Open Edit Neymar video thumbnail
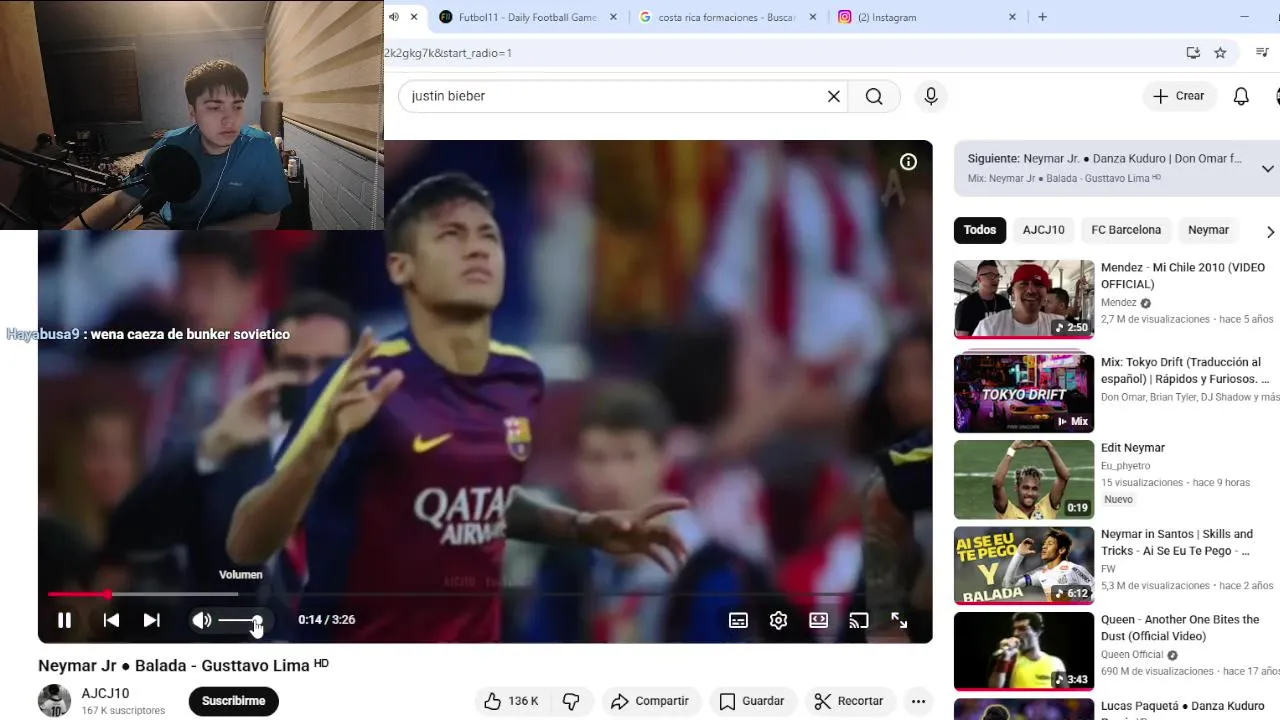The width and height of the screenshot is (1280, 720). click(x=1024, y=479)
